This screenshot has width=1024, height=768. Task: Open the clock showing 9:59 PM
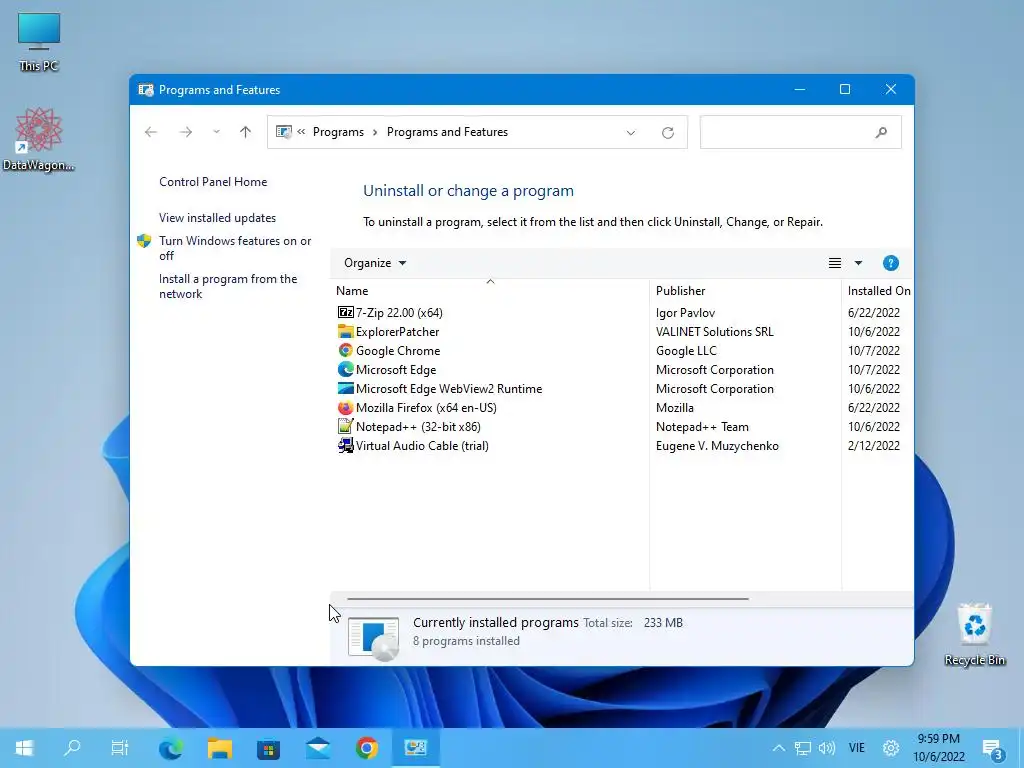coord(938,748)
